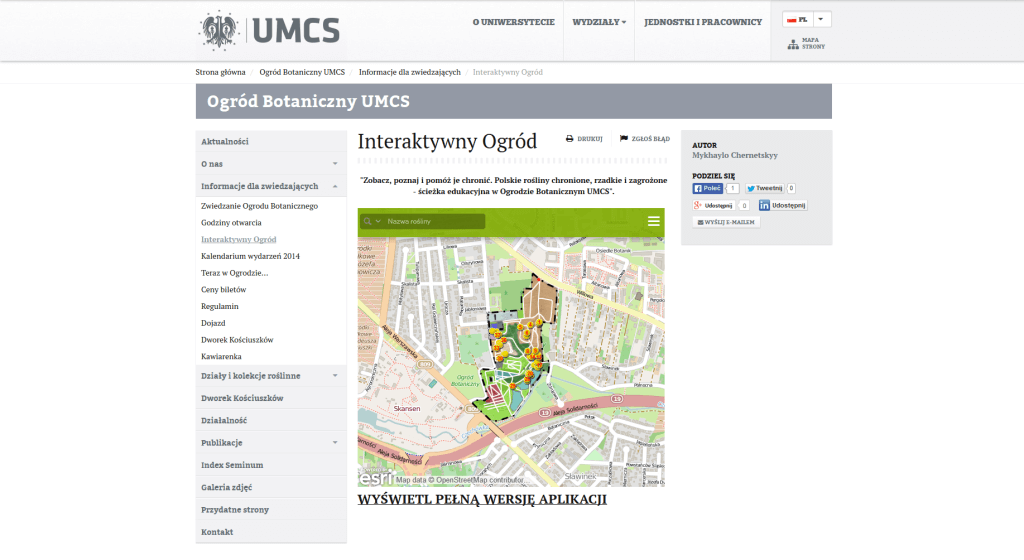Click the Zgłoś błąd flag icon
Image resolution: width=1024 pixels, height=560 pixels.
[x=624, y=139]
